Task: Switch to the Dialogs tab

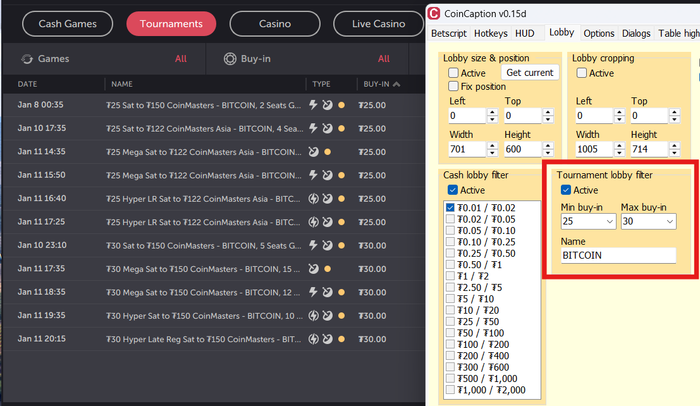Action: point(636,33)
